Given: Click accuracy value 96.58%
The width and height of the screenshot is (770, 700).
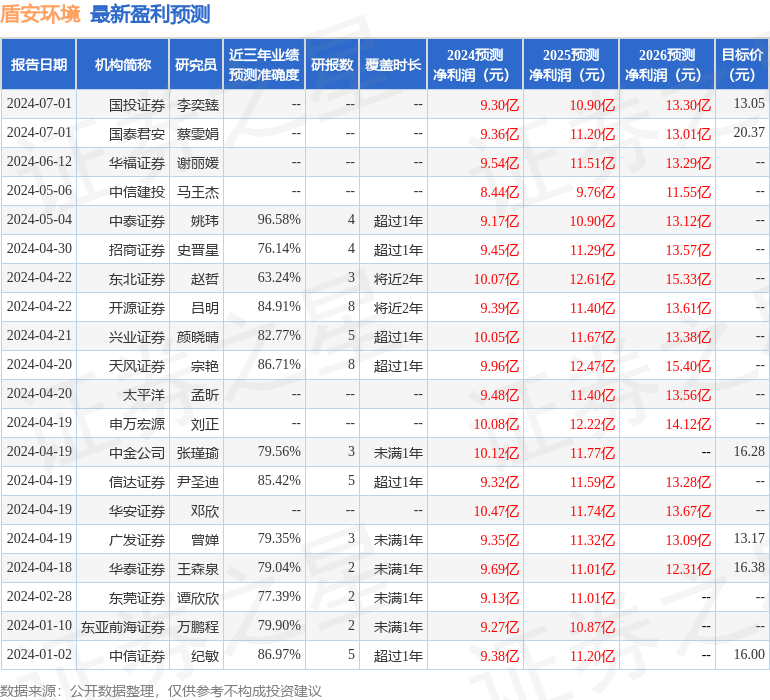Looking at the screenshot, I should click(279, 220).
